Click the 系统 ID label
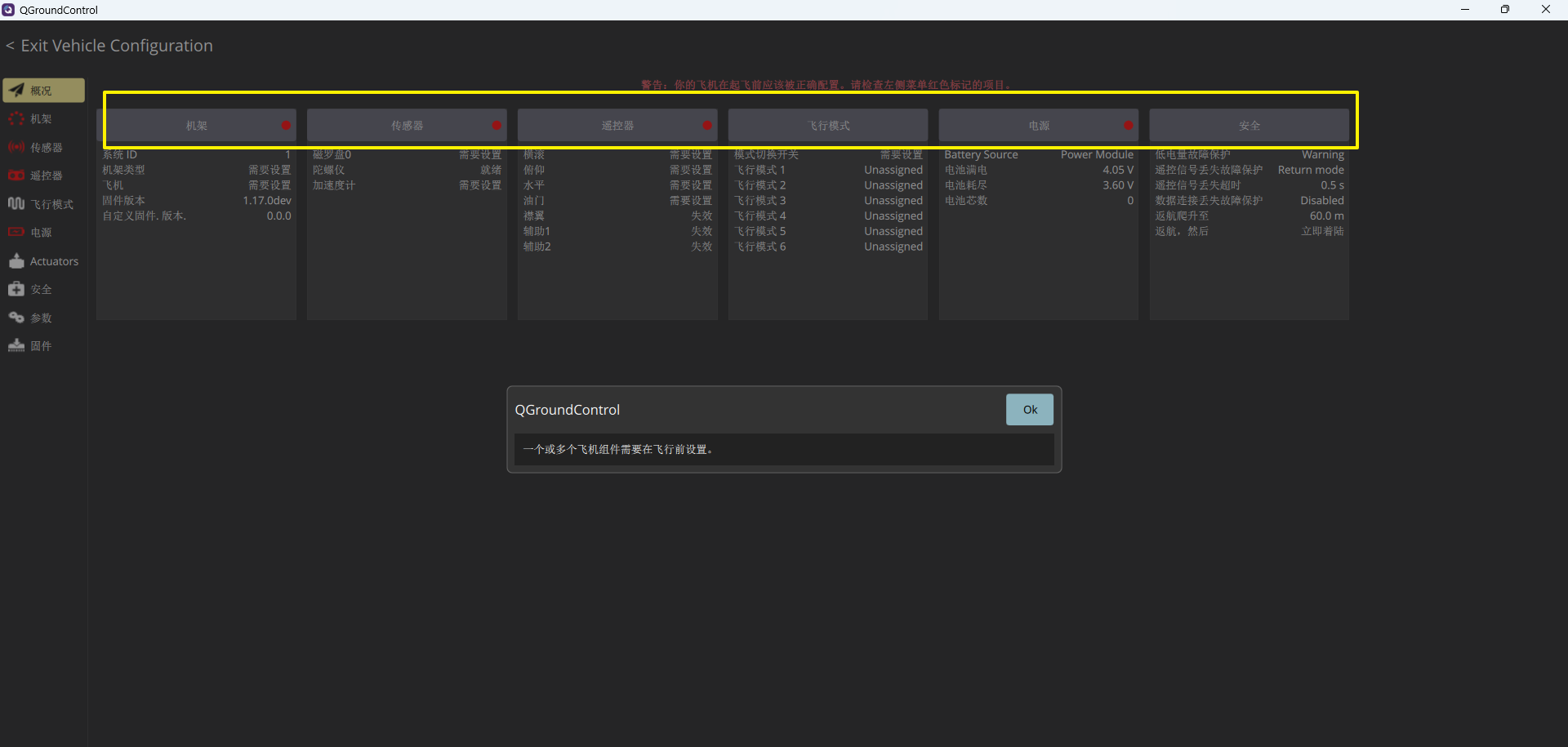 click(x=120, y=155)
